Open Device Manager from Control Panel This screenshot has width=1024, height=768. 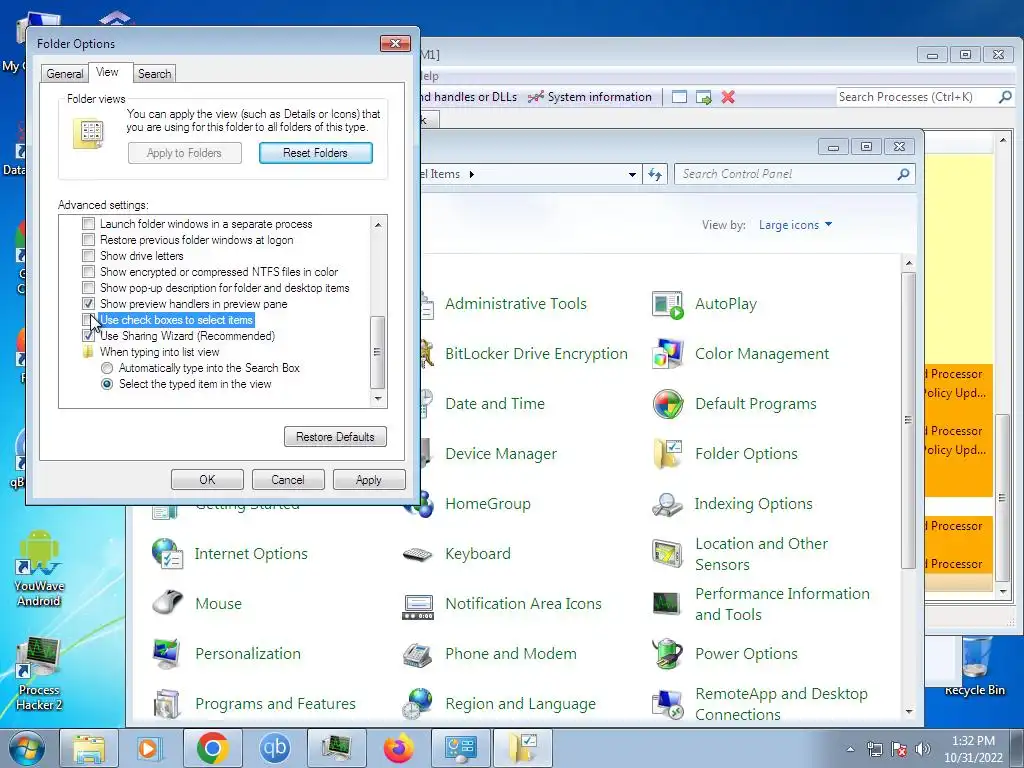501,454
